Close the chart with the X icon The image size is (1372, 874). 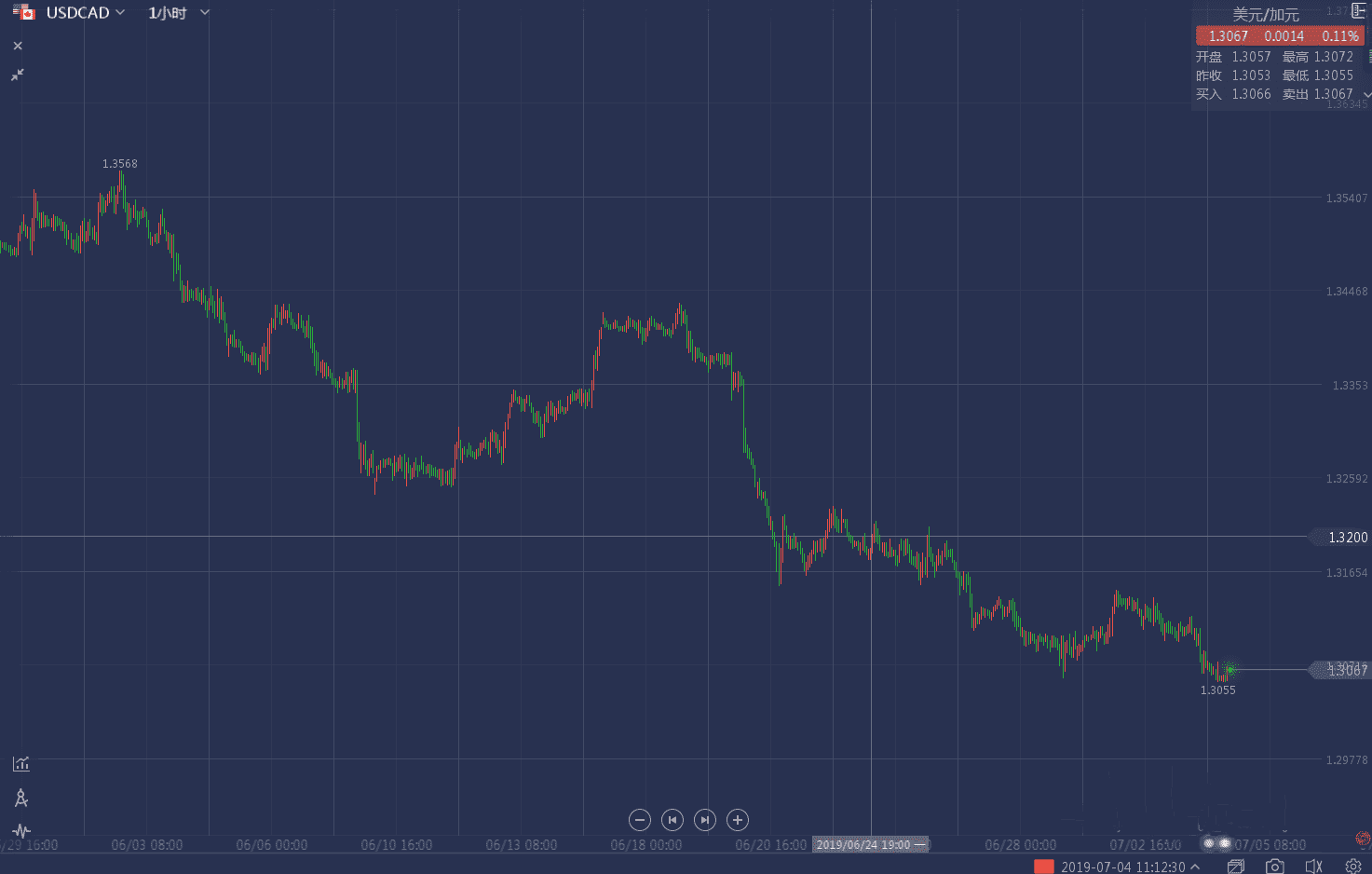[x=18, y=46]
